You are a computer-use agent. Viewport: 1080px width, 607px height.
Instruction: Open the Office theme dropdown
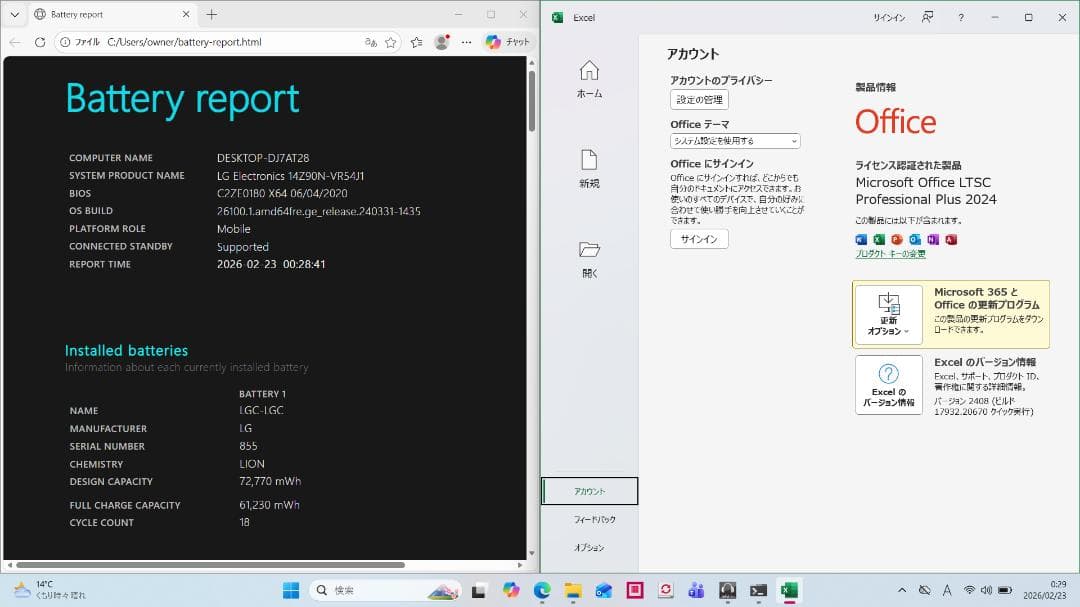(x=735, y=141)
